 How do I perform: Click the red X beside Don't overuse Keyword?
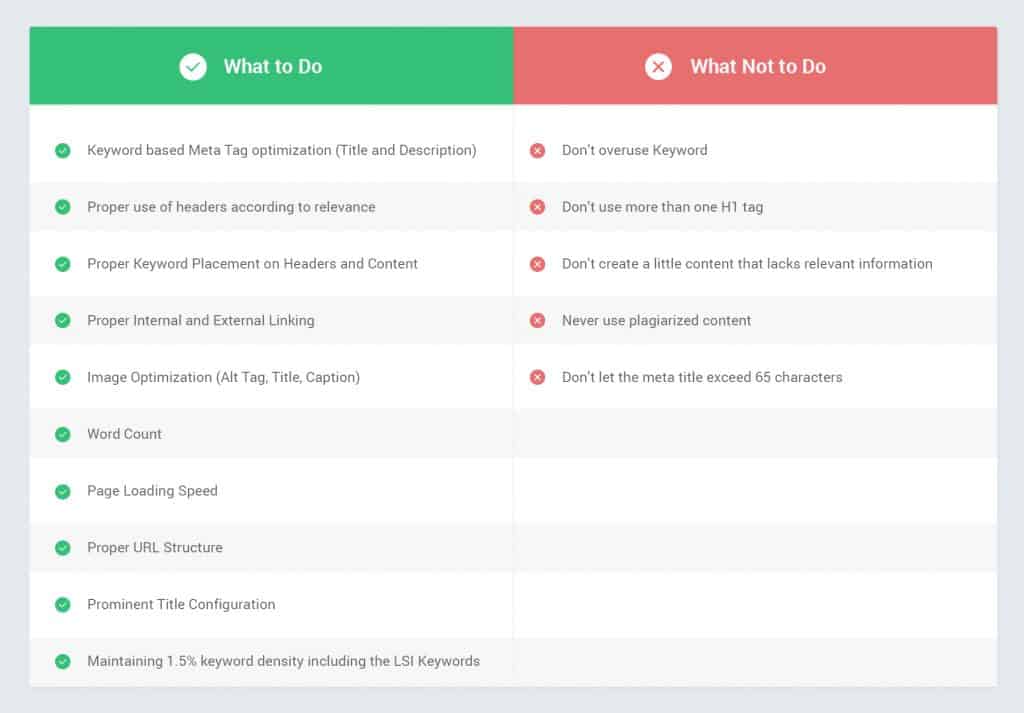(538, 150)
